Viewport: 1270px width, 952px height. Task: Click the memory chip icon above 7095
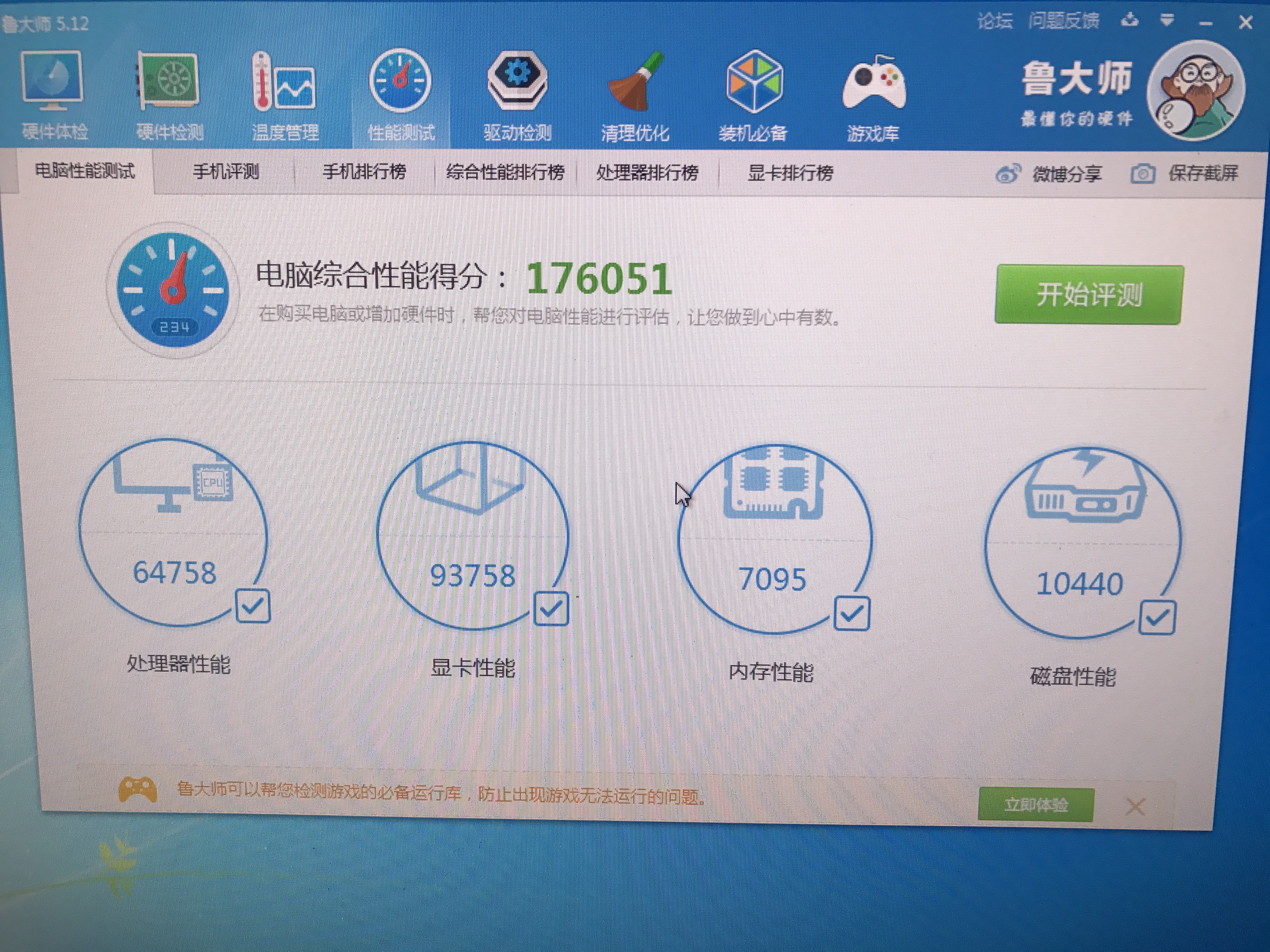[774, 483]
